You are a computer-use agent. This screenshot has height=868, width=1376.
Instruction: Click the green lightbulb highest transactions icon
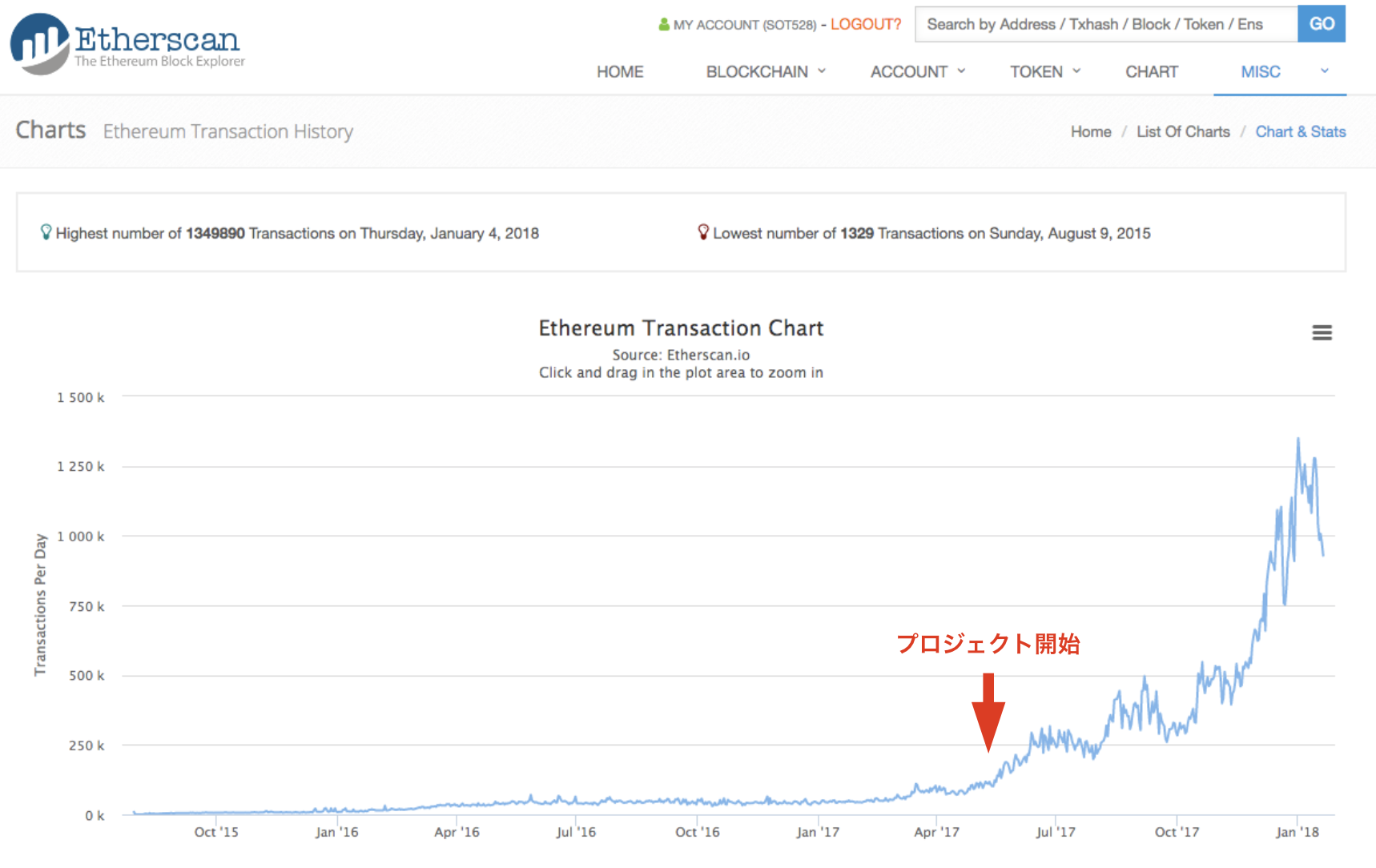tap(46, 232)
